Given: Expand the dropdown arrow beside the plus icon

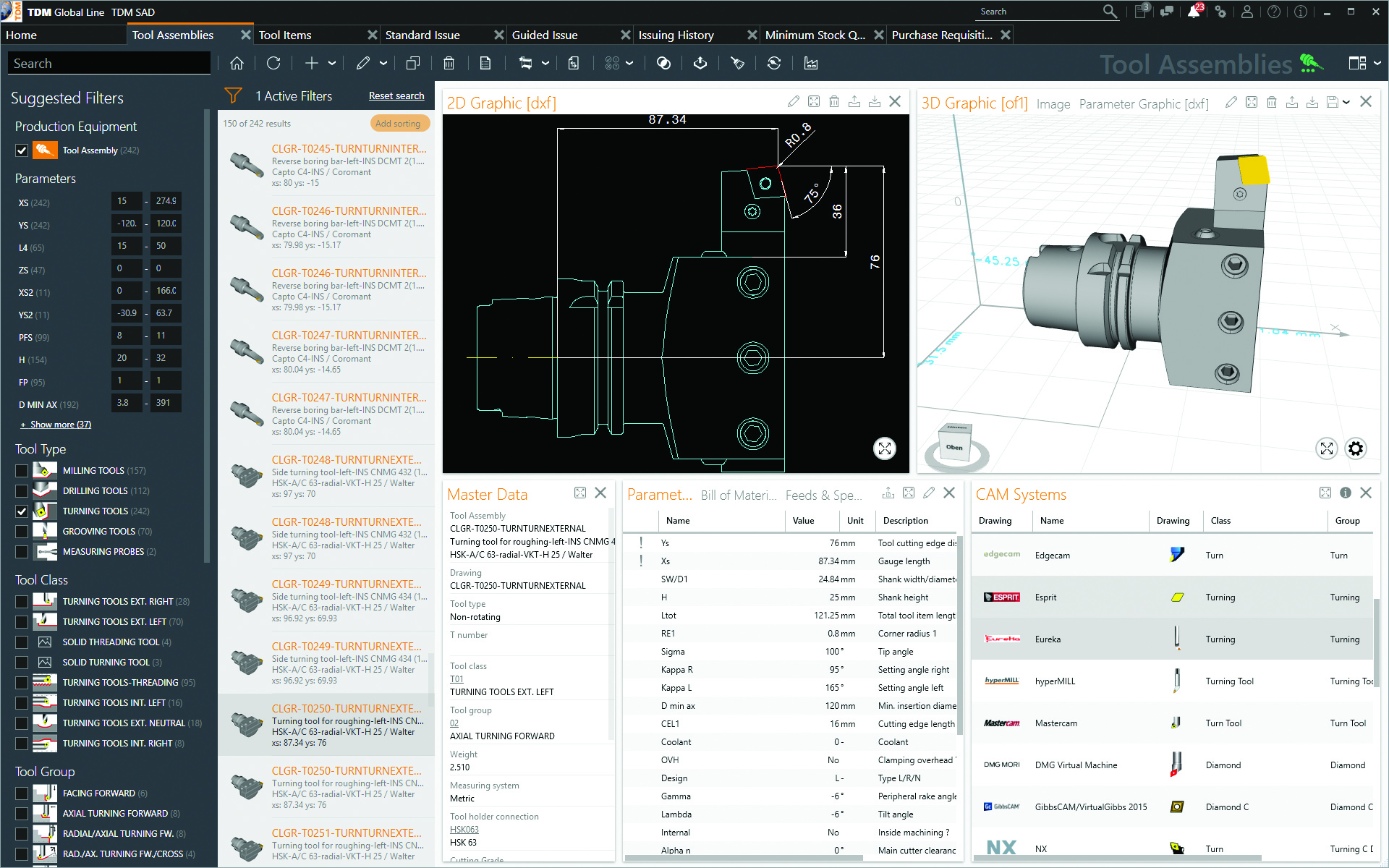Looking at the screenshot, I should click(332, 64).
